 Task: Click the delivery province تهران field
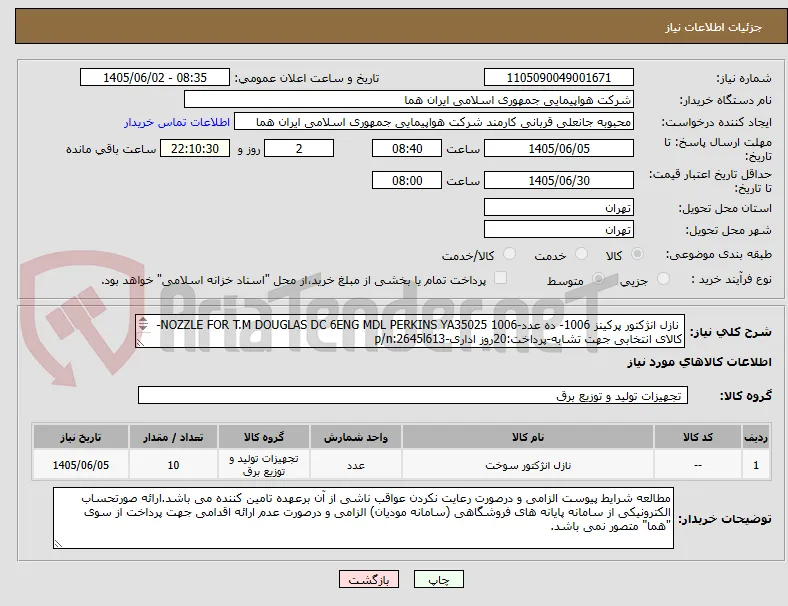click(x=558, y=208)
